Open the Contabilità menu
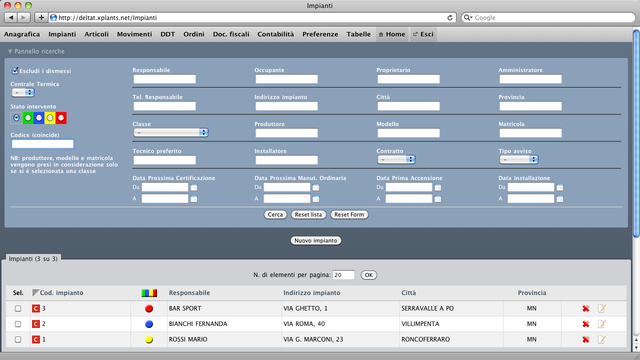The height and width of the screenshot is (360, 640). [x=276, y=34]
